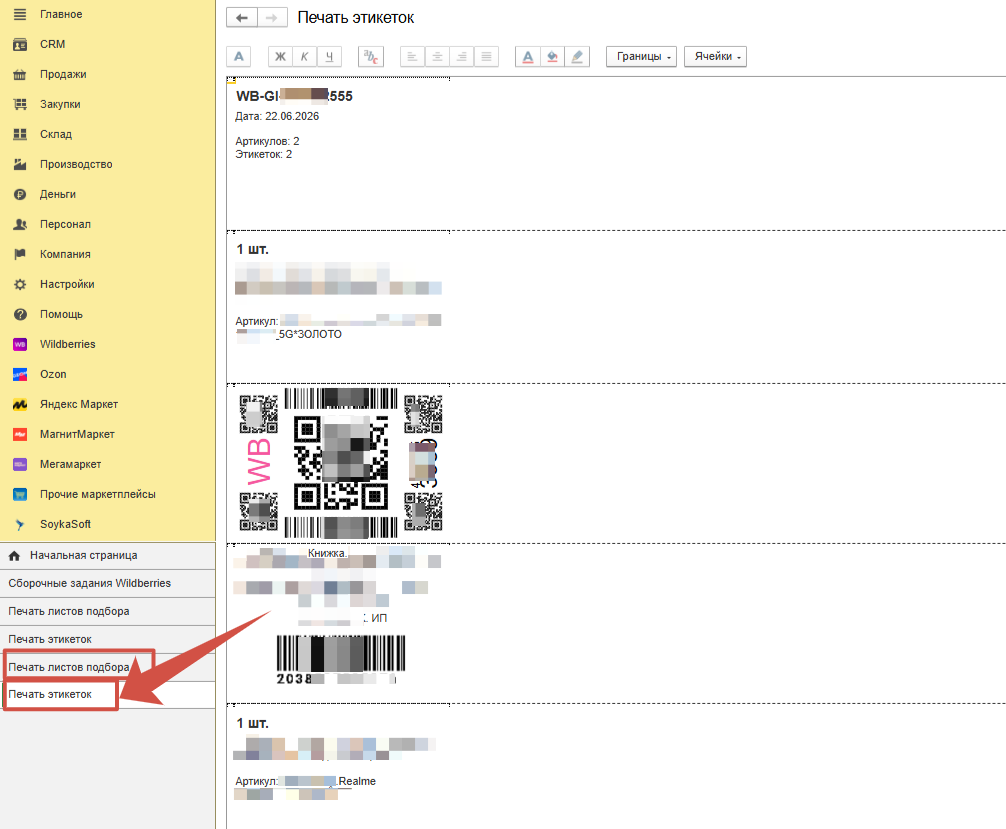Open the font settings A button
This screenshot has width=1006, height=829.
coord(239,56)
